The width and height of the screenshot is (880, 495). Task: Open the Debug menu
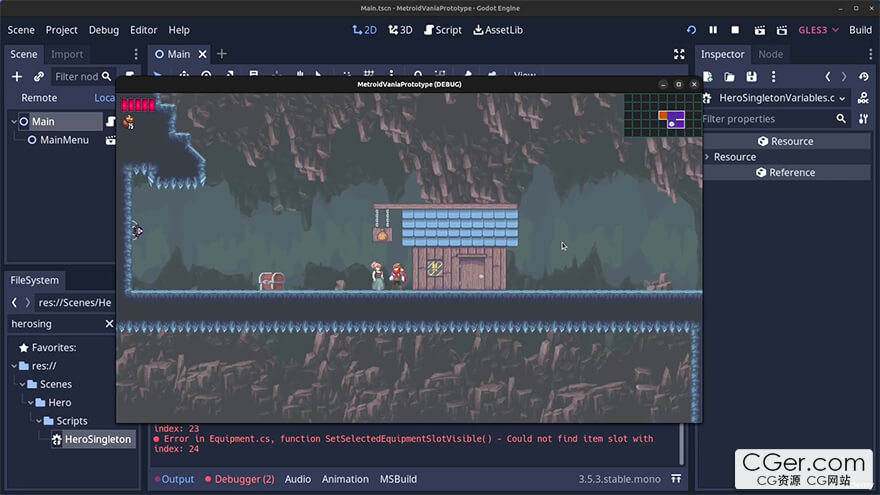(x=103, y=30)
